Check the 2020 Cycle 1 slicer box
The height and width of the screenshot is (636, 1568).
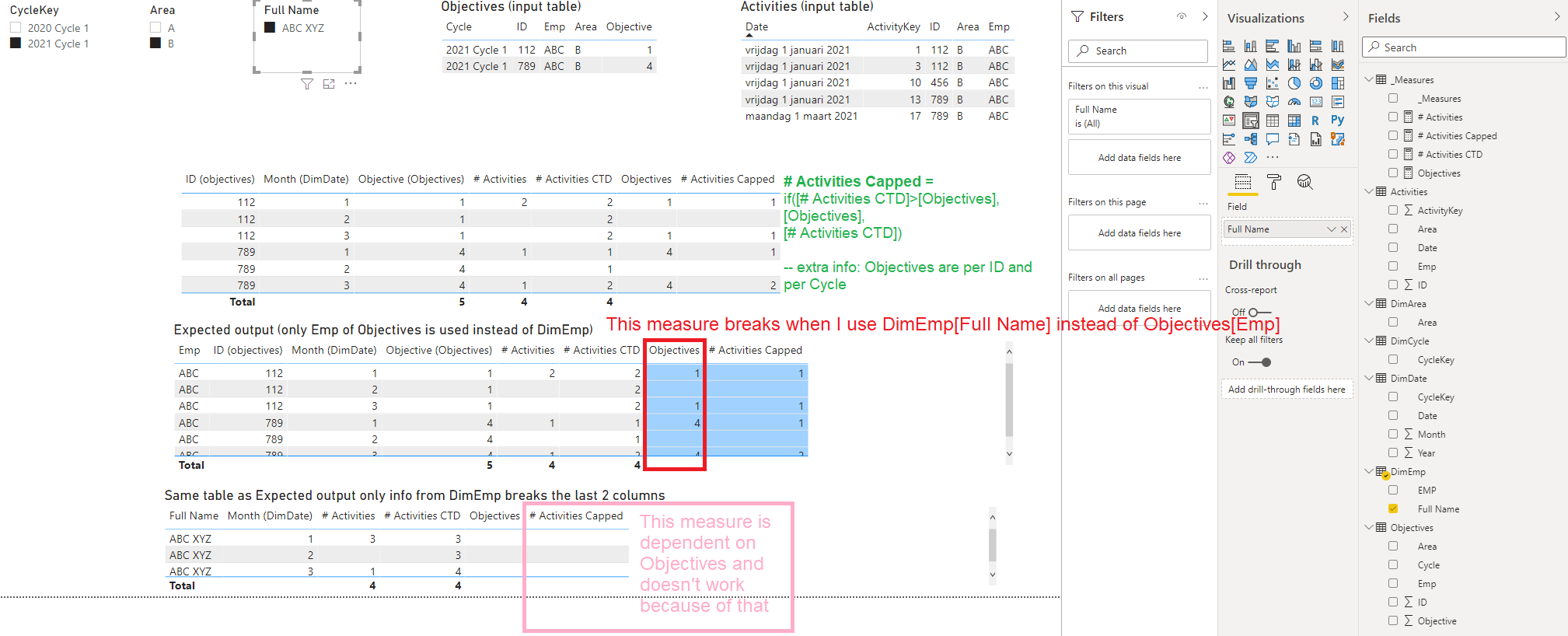pos(16,27)
